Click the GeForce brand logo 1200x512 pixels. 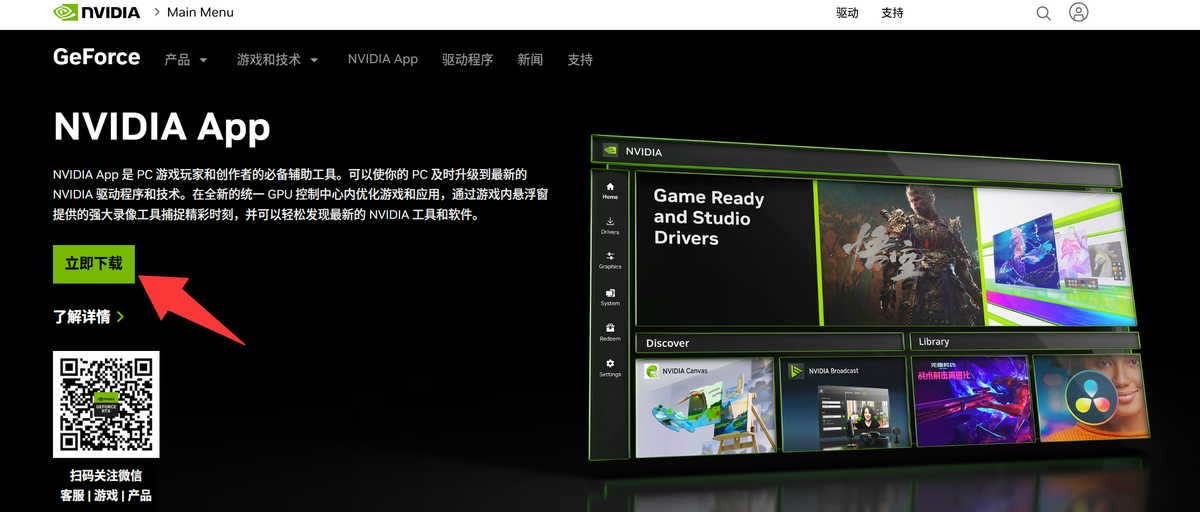click(x=97, y=57)
